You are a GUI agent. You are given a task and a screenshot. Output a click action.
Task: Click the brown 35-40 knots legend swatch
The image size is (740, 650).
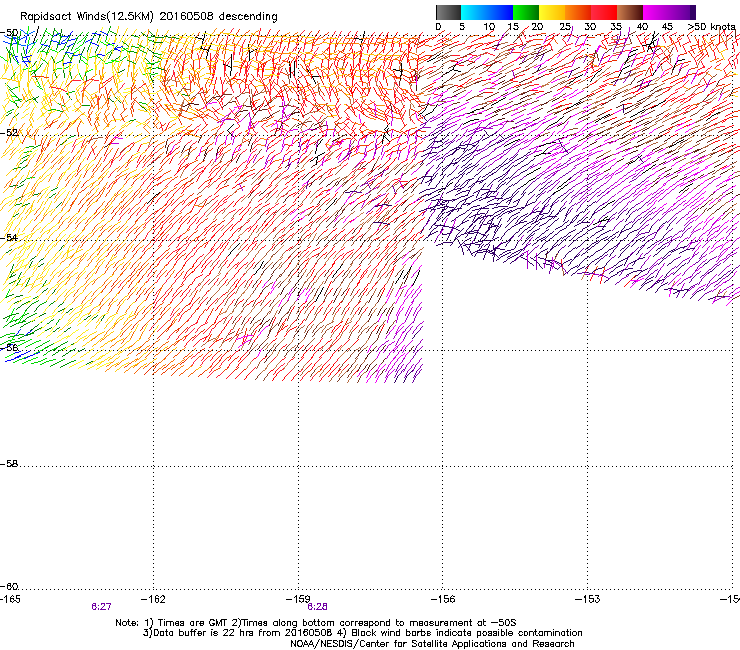tap(630, 12)
